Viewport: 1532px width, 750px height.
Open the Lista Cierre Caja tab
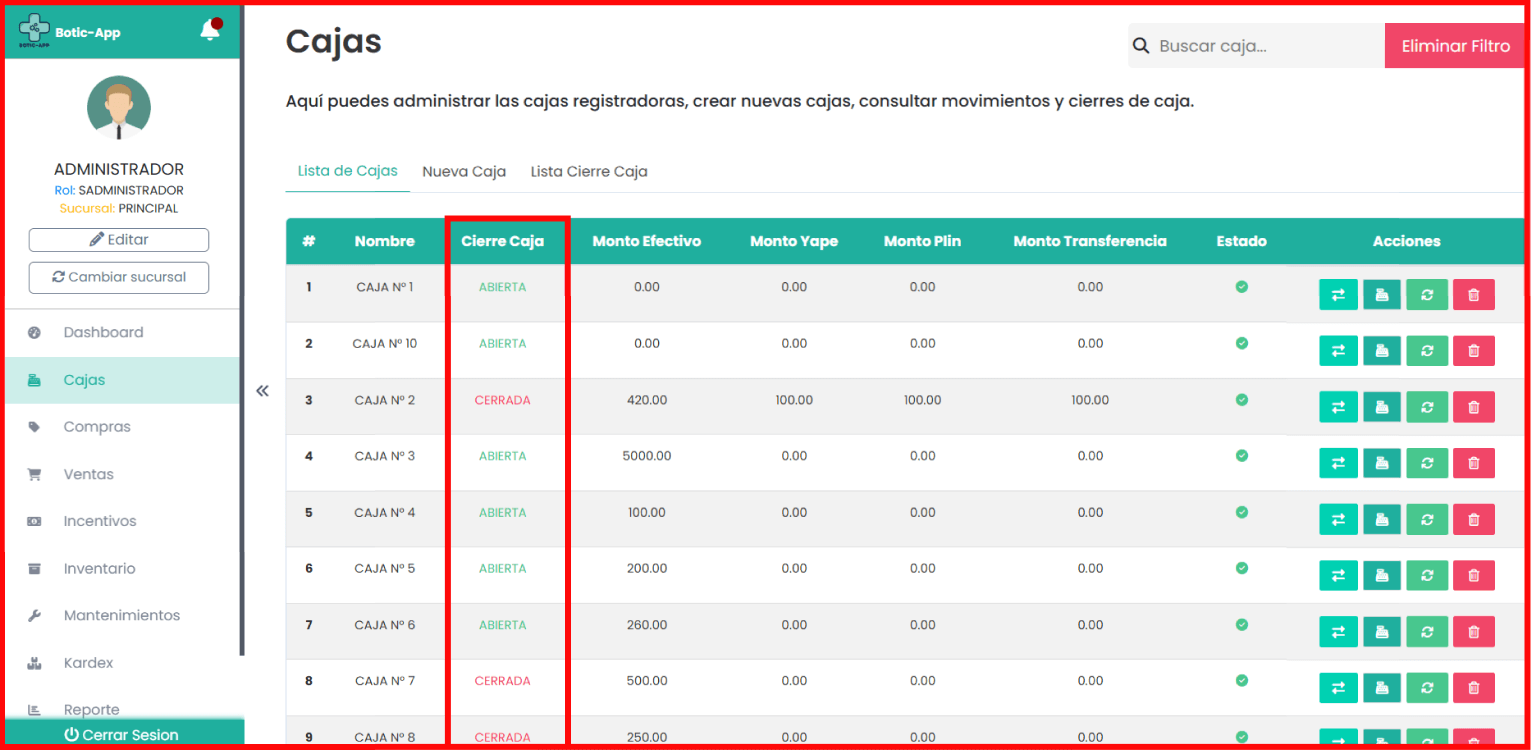[589, 171]
